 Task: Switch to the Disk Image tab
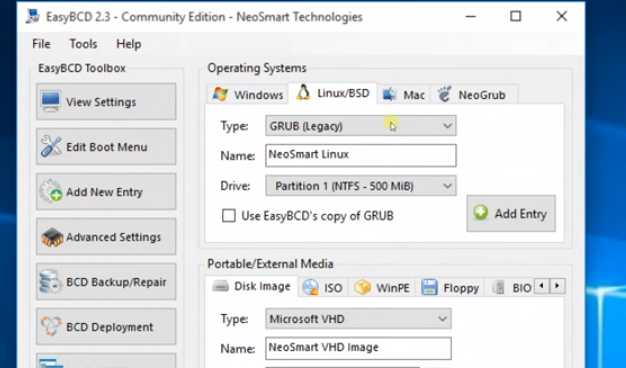[252, 287]
